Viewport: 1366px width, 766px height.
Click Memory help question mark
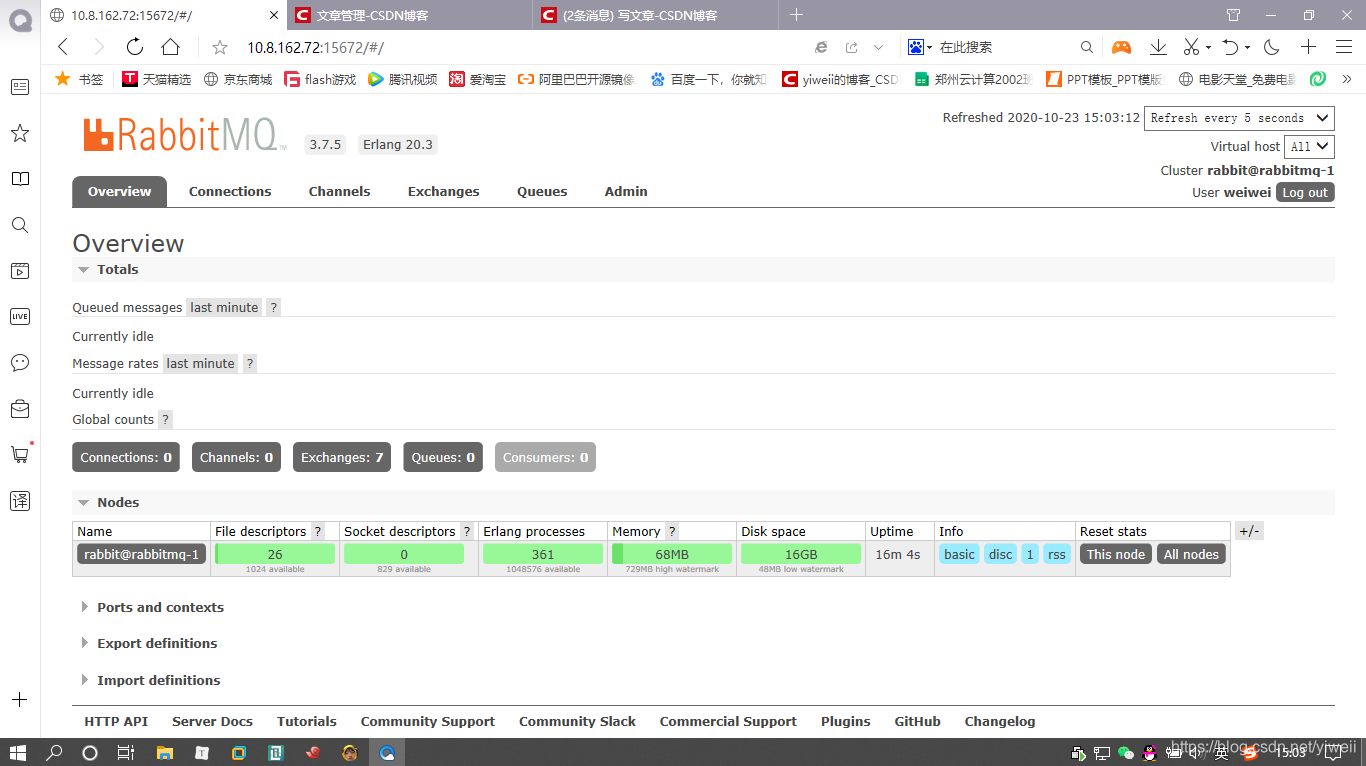pos(672,531)
